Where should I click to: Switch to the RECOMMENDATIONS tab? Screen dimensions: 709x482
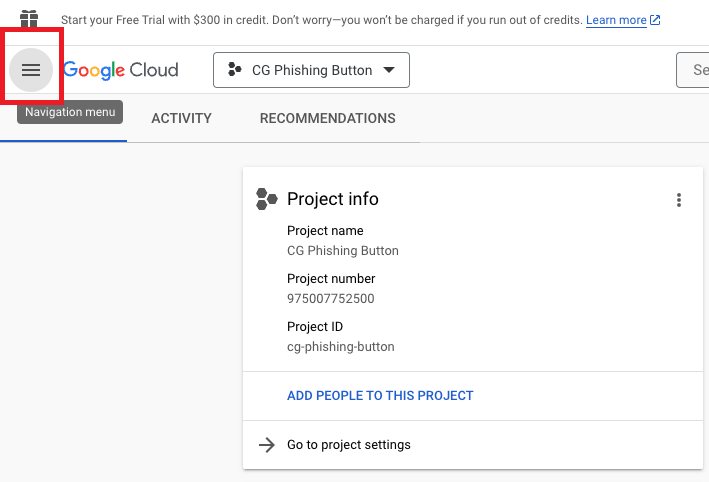click(327, 118)
